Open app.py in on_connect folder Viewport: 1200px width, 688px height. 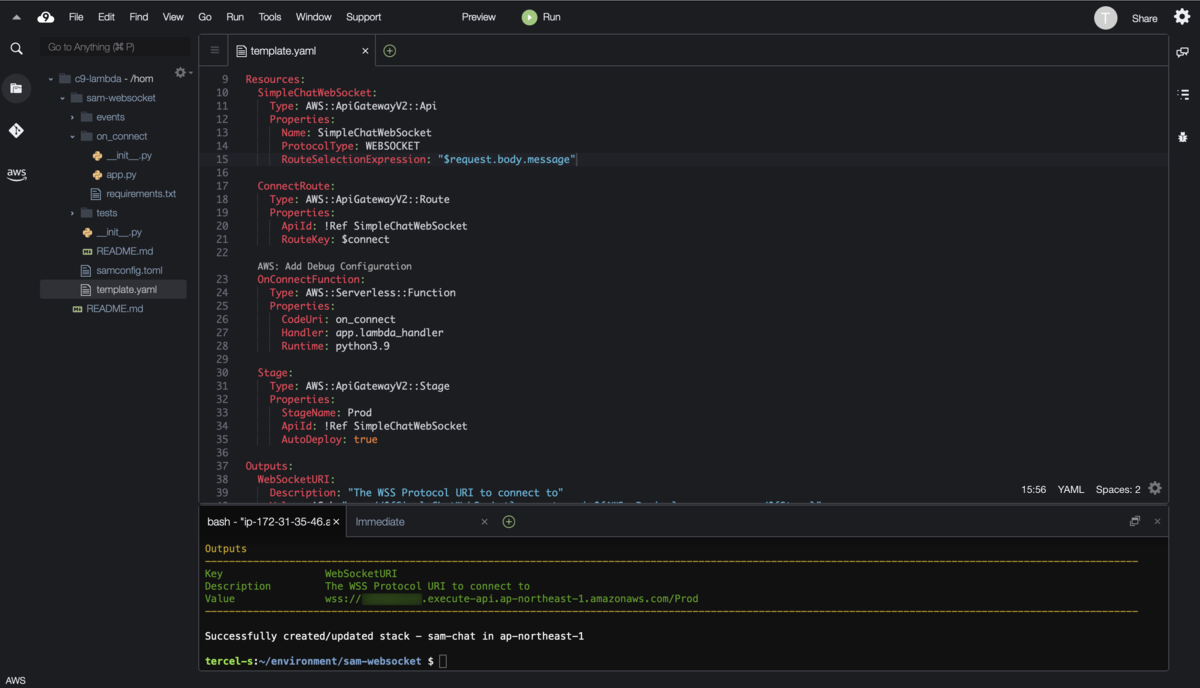[121, 175]
